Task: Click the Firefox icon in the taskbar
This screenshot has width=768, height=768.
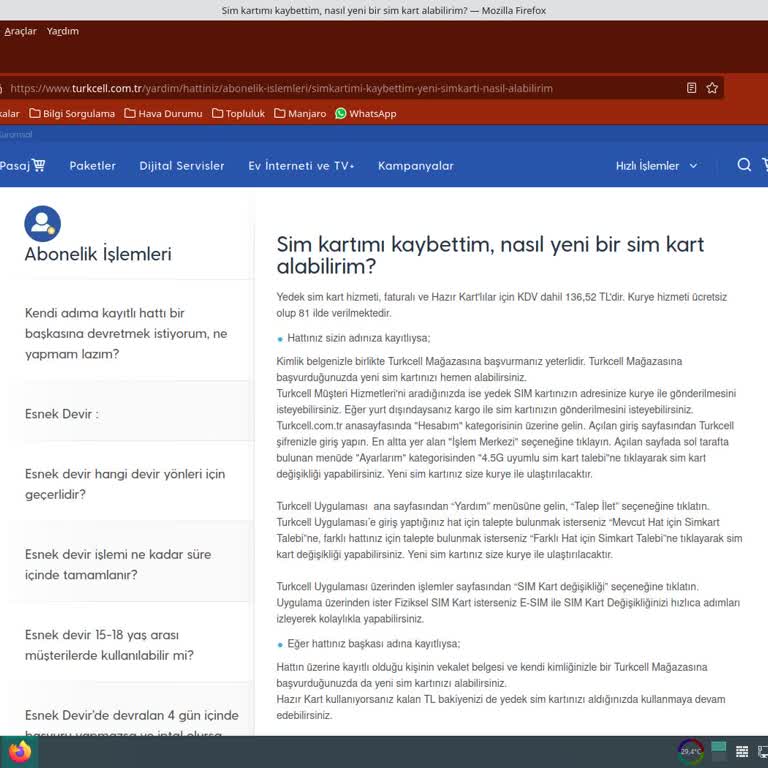Action: 20,752
